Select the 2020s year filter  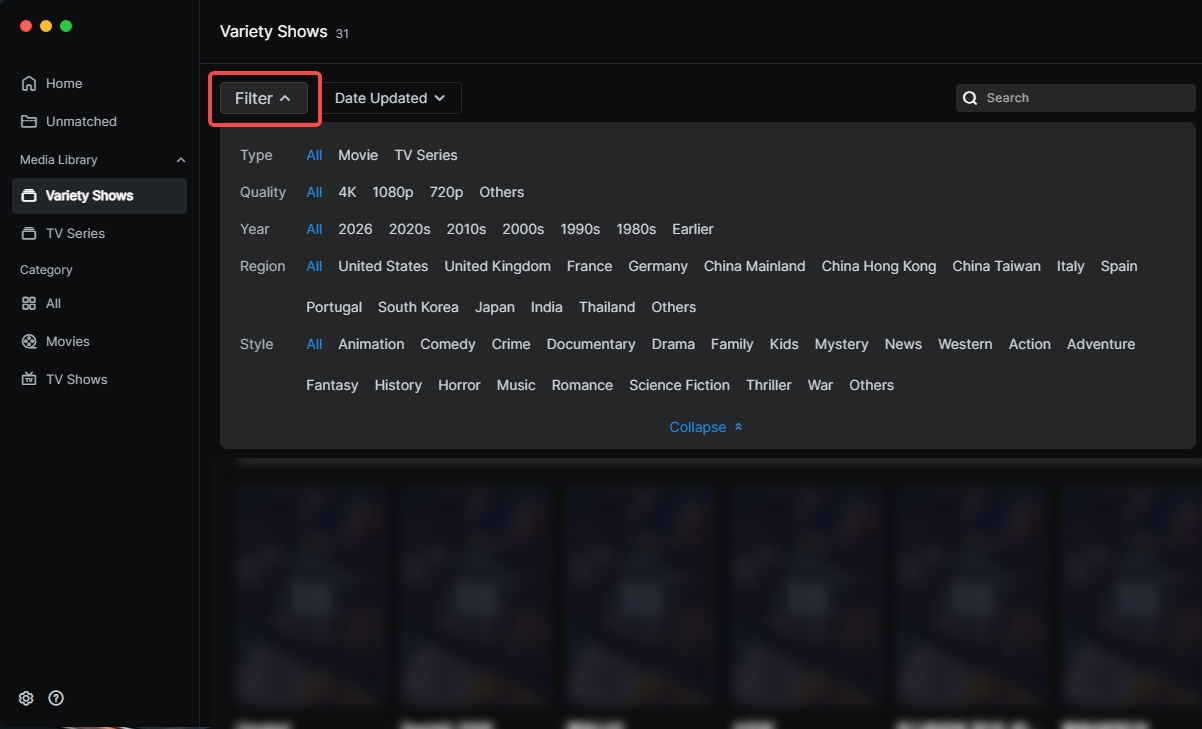click(409, 229)
